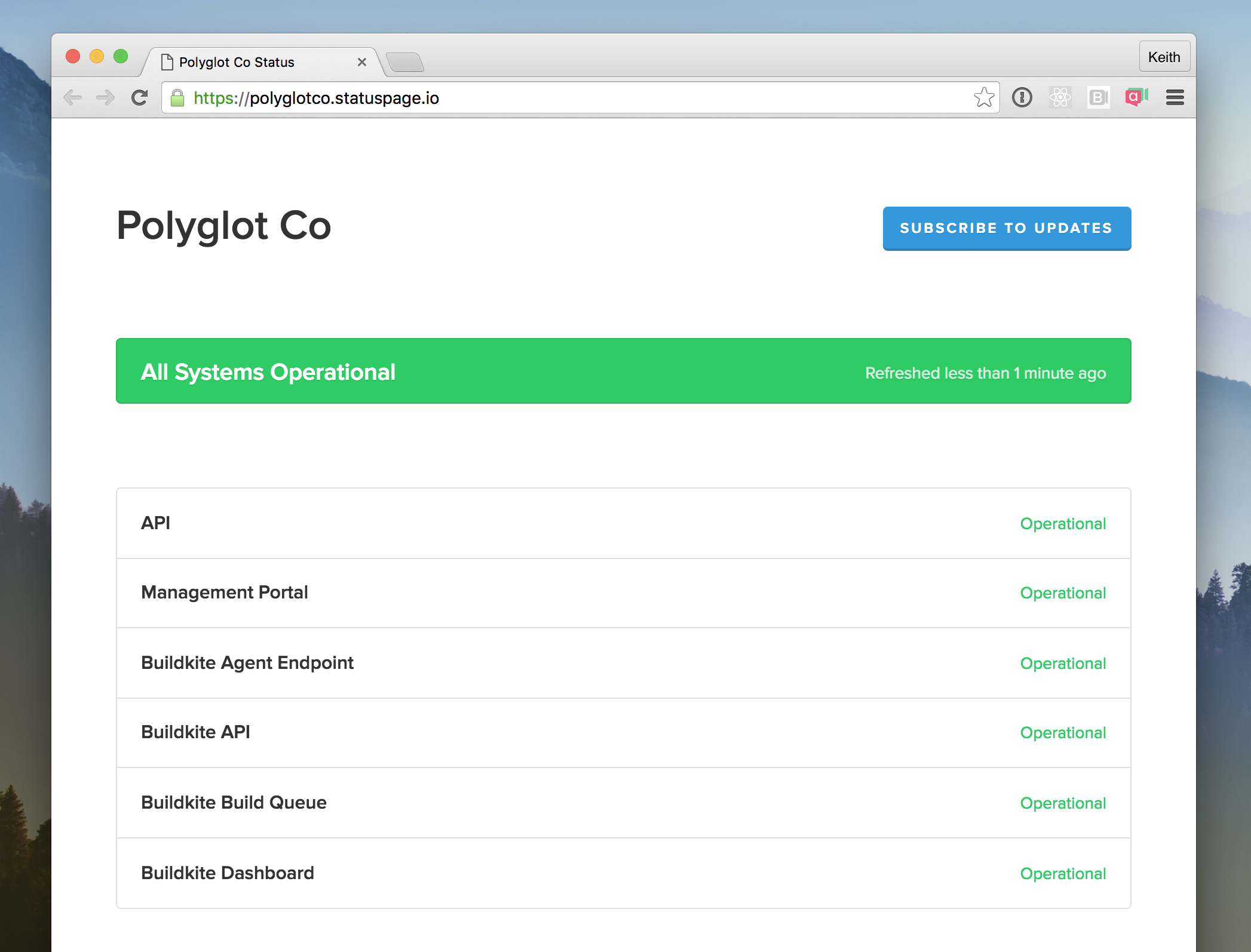Click Subscribe to Updates
Screen dimensions: 1251x952
pos(1006,228)
